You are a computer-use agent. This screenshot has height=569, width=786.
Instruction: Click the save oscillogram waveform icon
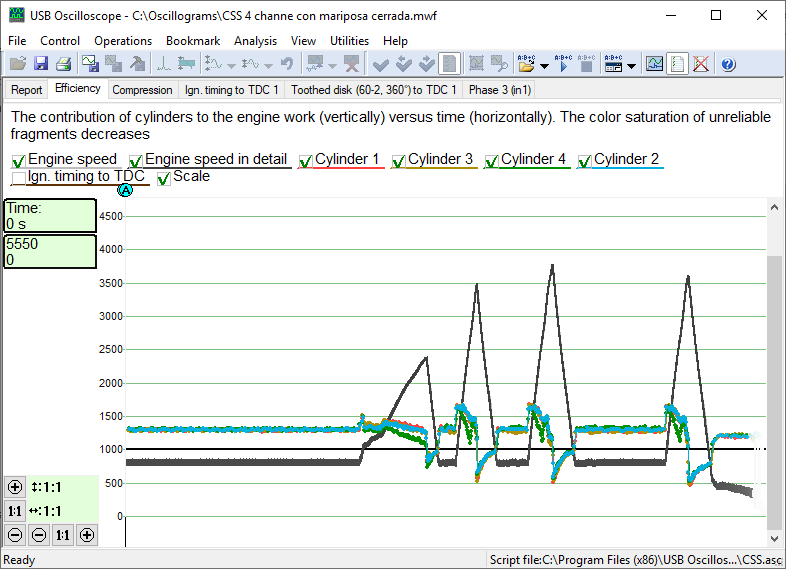(x=91, y=64)
